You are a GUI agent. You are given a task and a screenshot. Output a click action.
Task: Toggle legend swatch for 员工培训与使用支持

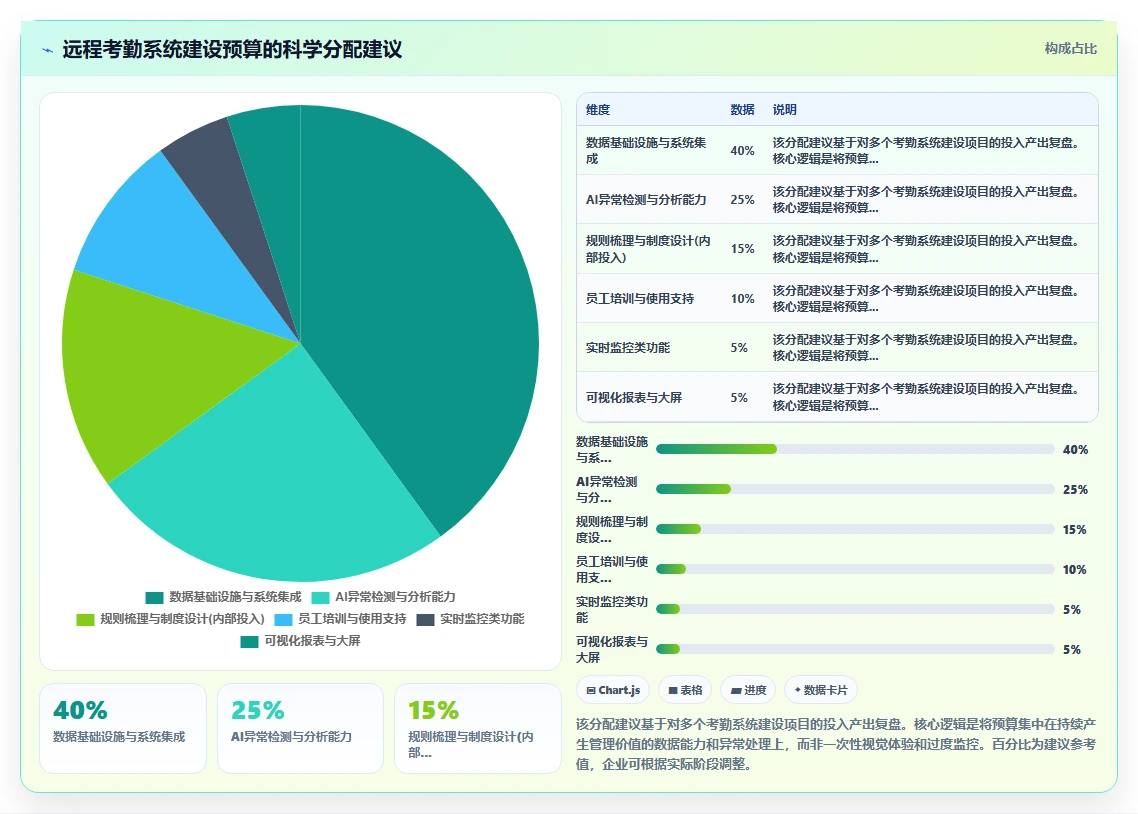pos(283,620)
